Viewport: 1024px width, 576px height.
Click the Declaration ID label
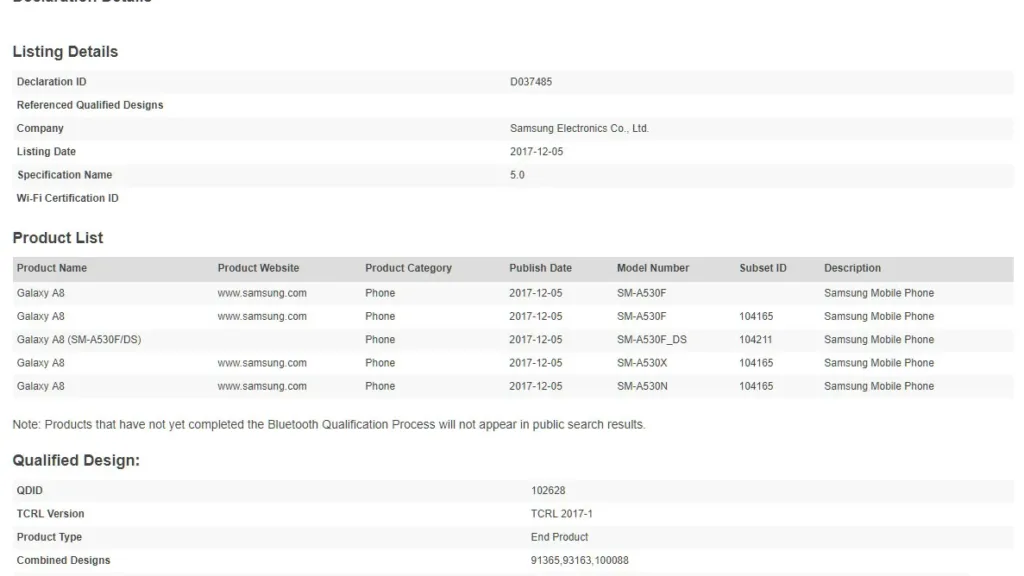pyautogui.click(x=52, y=82)
